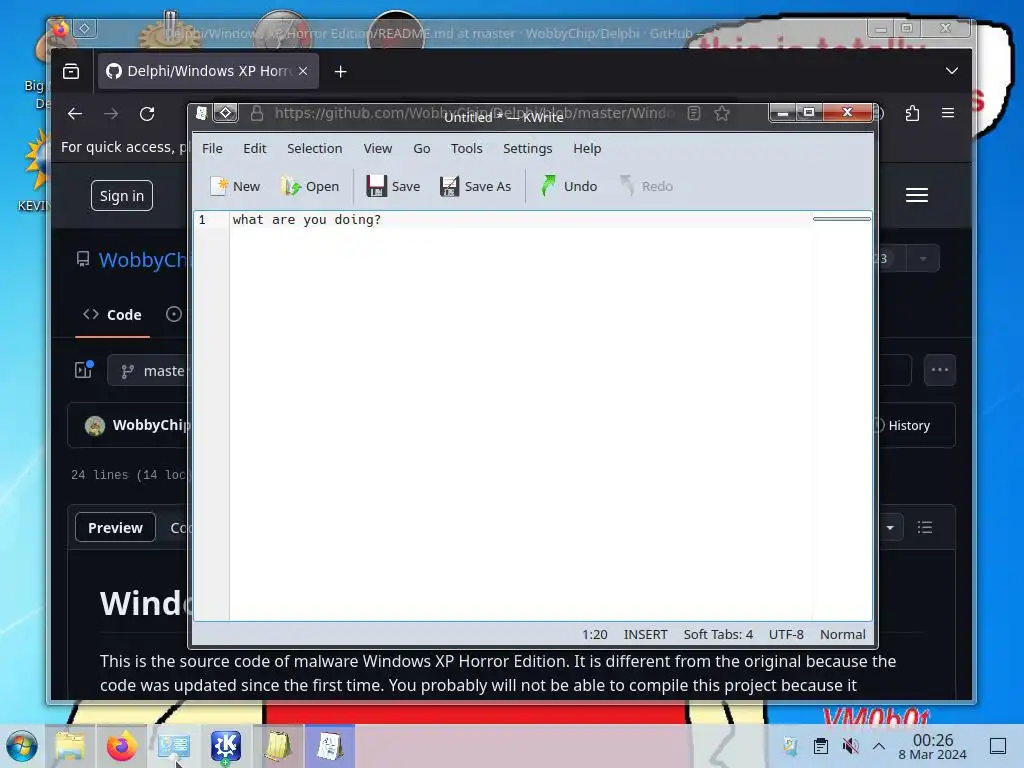
Task: Click the green Undo arrow
Action: tap(549, 186)
